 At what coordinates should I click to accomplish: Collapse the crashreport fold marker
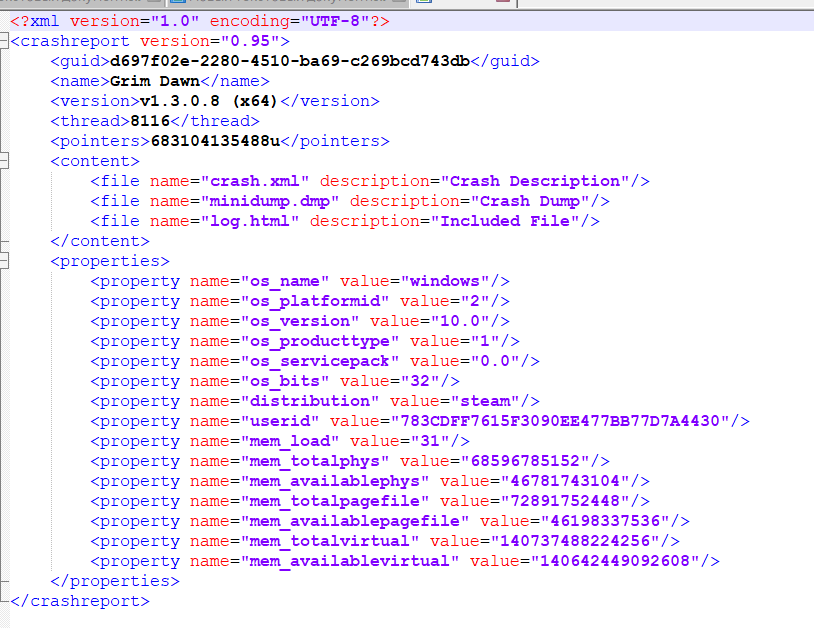pos(4,40)
